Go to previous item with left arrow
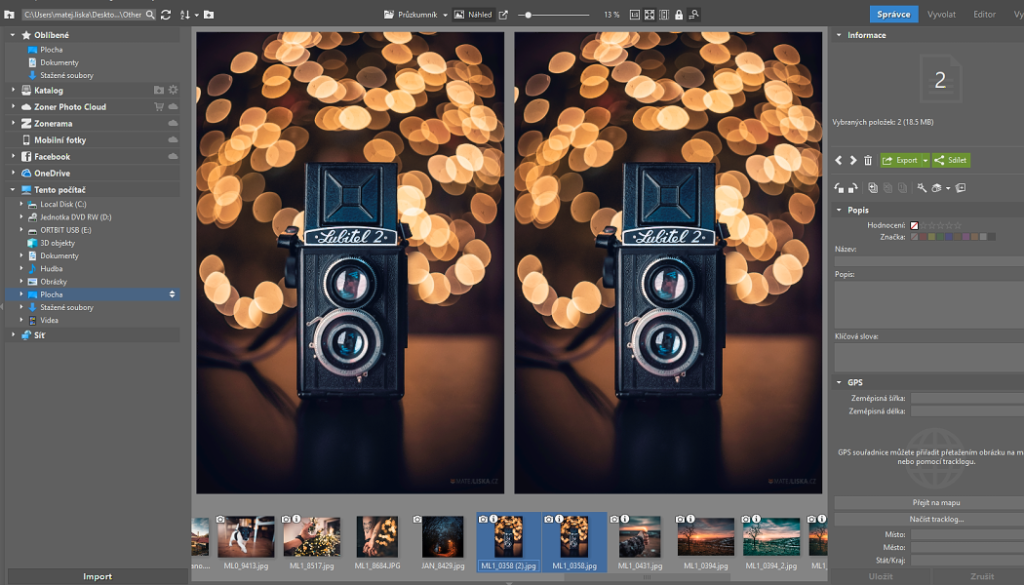 tap(839, 160)
